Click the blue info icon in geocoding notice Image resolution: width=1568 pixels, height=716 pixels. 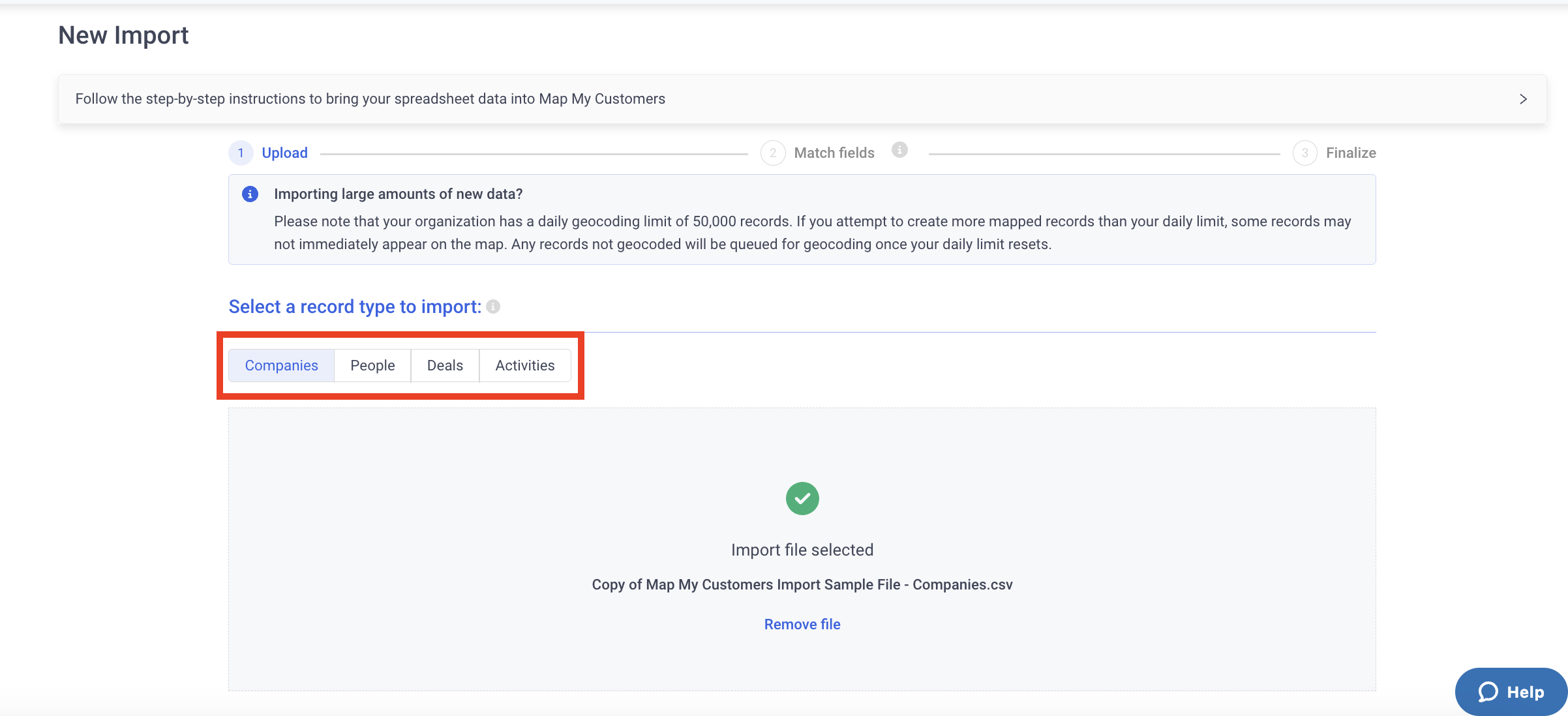250,194
